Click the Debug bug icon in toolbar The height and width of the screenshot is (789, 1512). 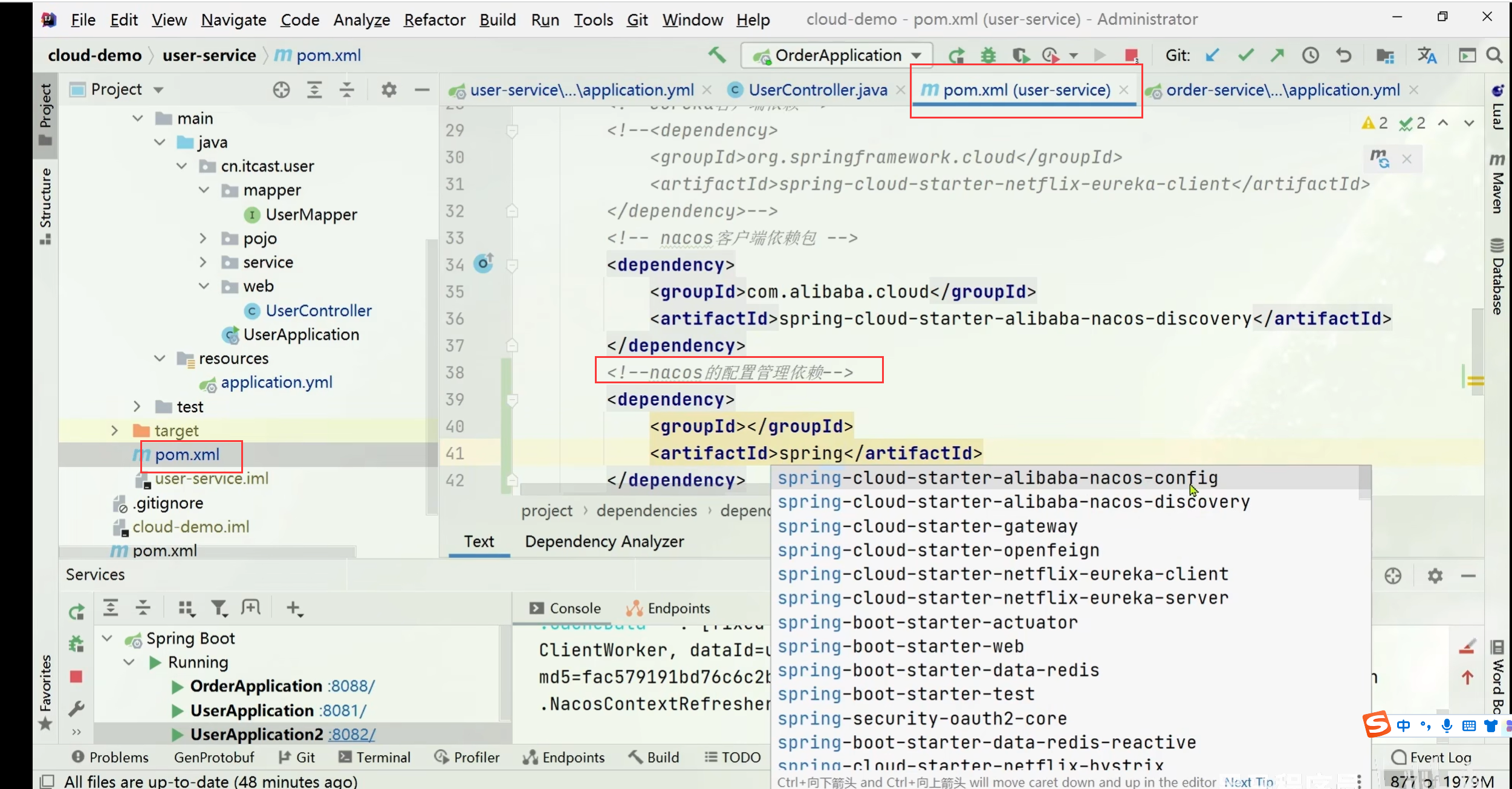988,56
